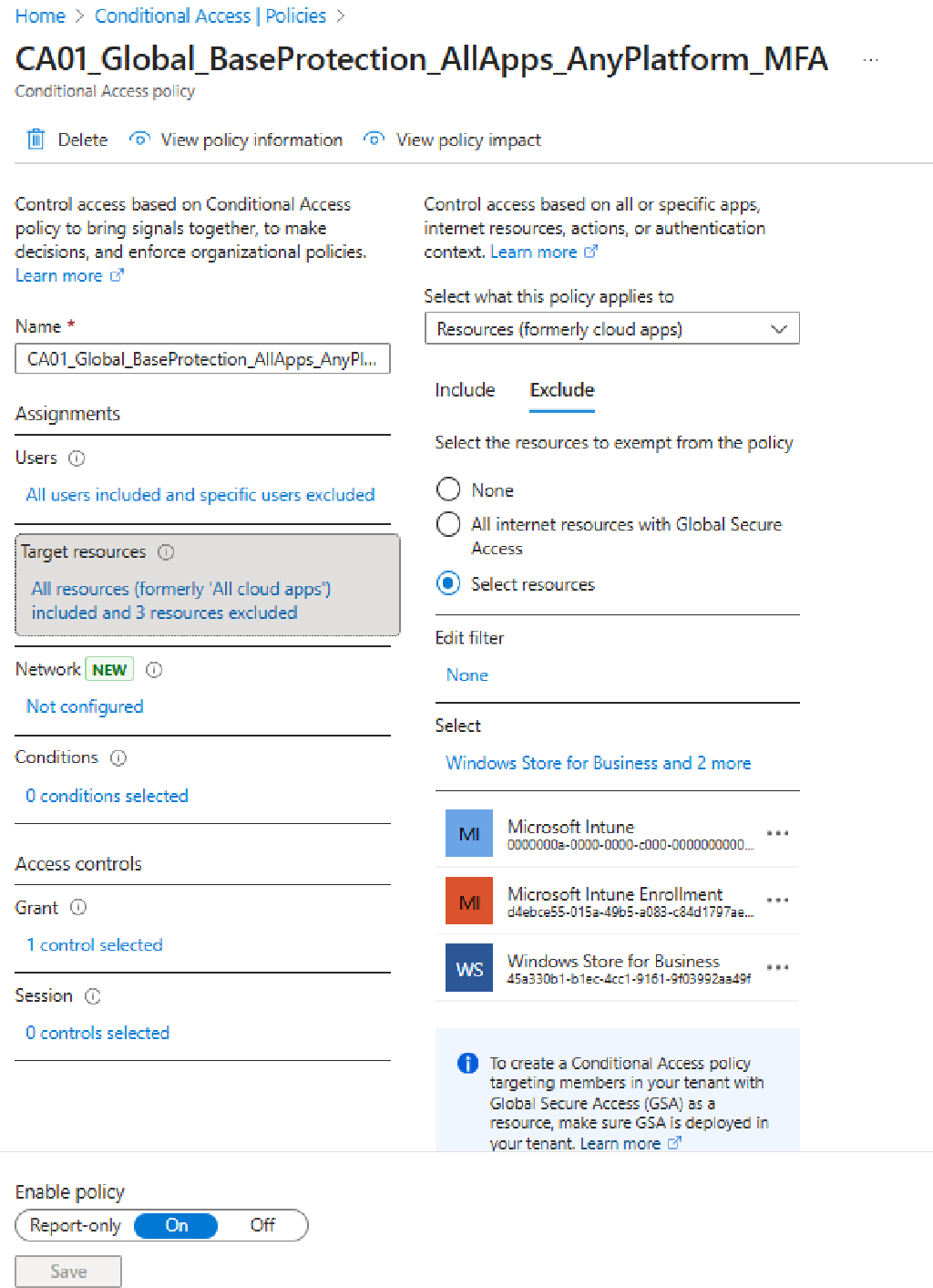933x1288 pixels.
Task: Set Enable policy to Off
Action: (x=262, y=1225)
